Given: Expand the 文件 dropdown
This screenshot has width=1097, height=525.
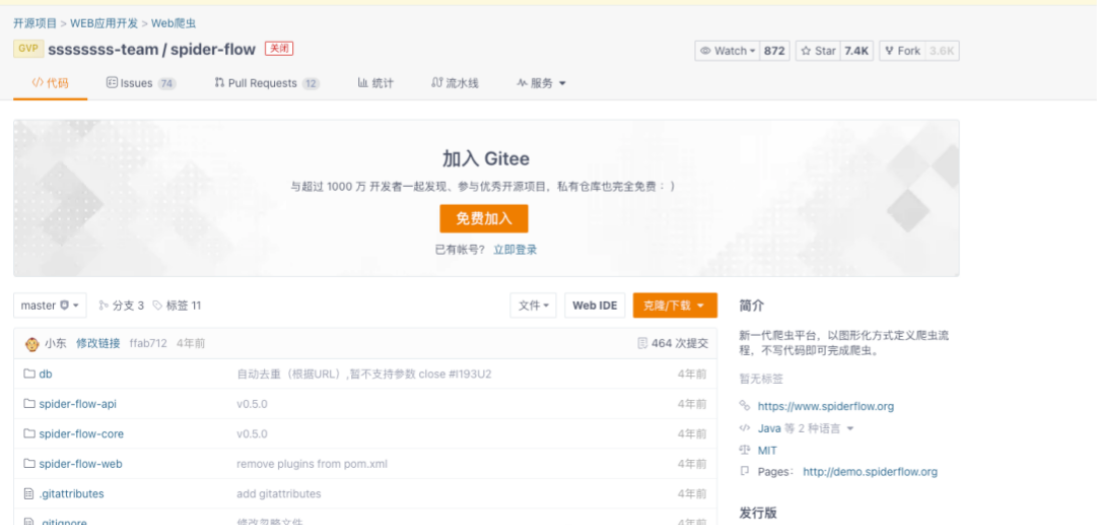Looking at the screenshot, I should 533,306.
